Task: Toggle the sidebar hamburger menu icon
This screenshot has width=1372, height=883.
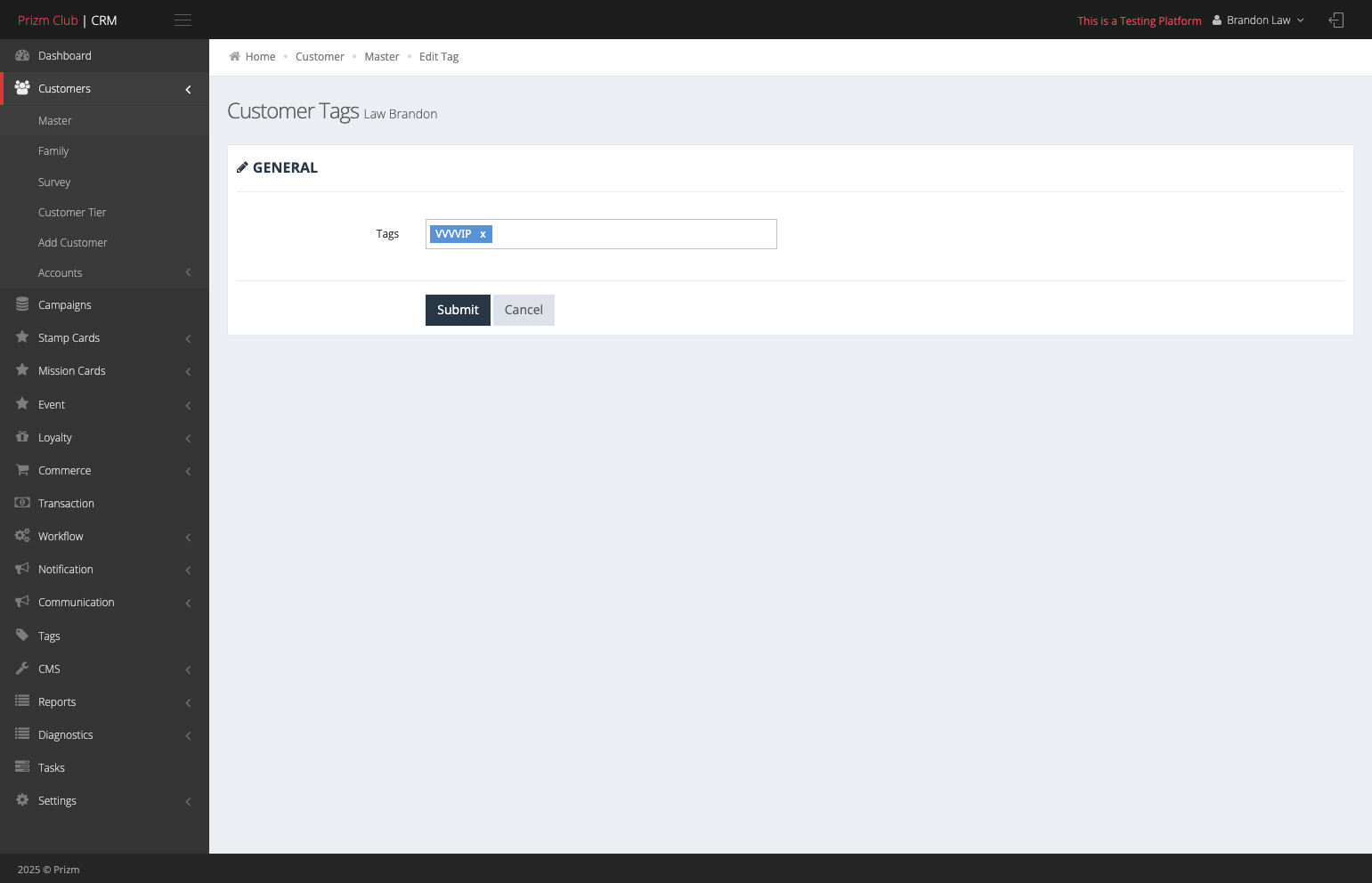Action: coord(183,20)
